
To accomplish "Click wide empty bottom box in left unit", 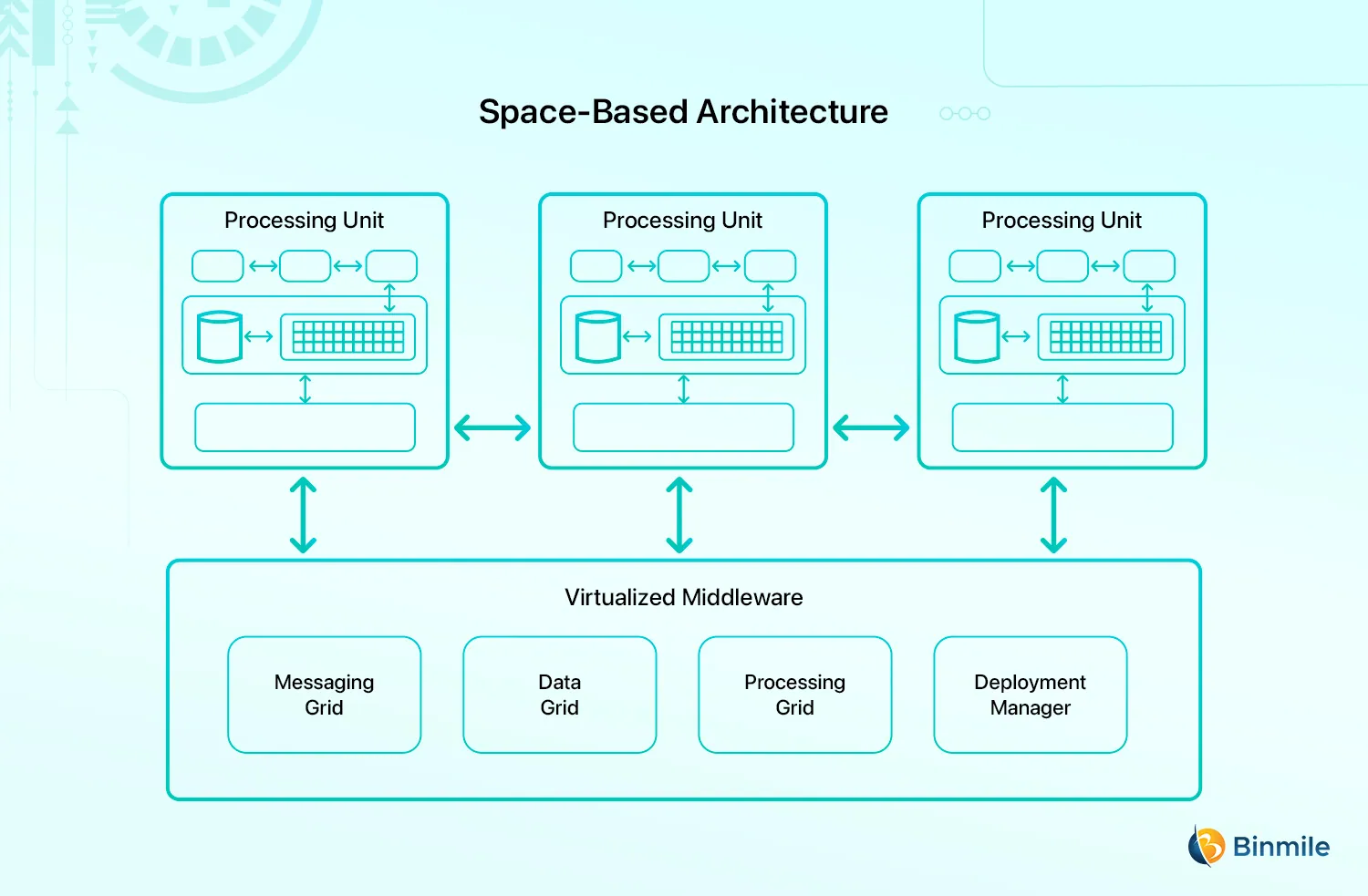I will point(305,427).
